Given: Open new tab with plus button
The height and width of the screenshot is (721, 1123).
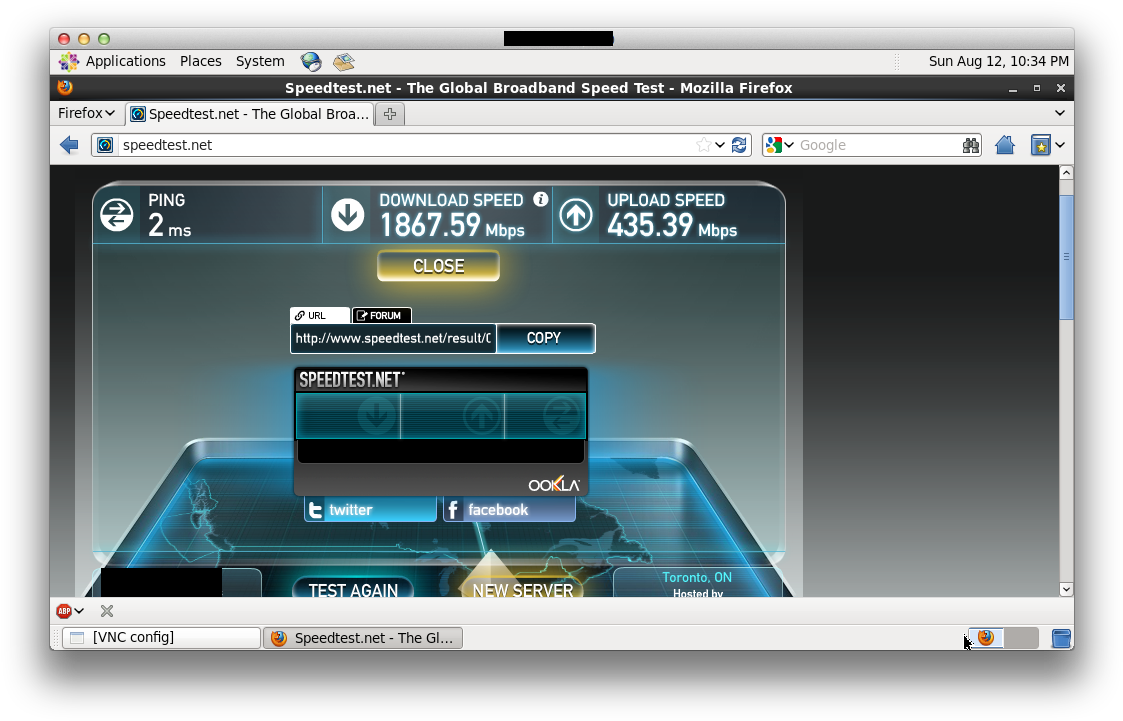Looking at the screenshot, I should pos(390,114).
